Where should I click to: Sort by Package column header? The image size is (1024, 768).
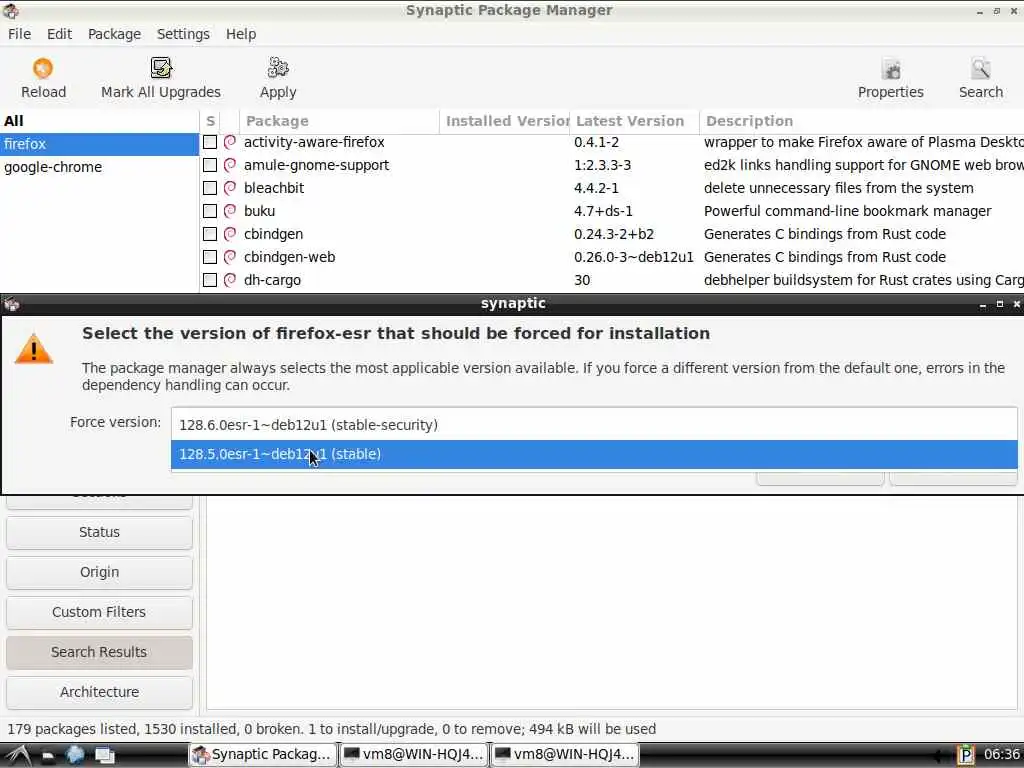tap(339, 121)
